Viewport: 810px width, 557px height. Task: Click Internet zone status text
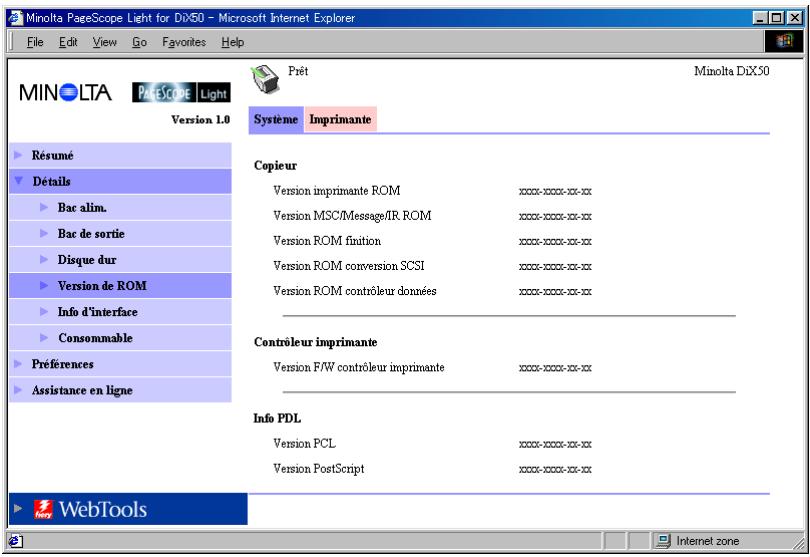click(x=708, y=541)
